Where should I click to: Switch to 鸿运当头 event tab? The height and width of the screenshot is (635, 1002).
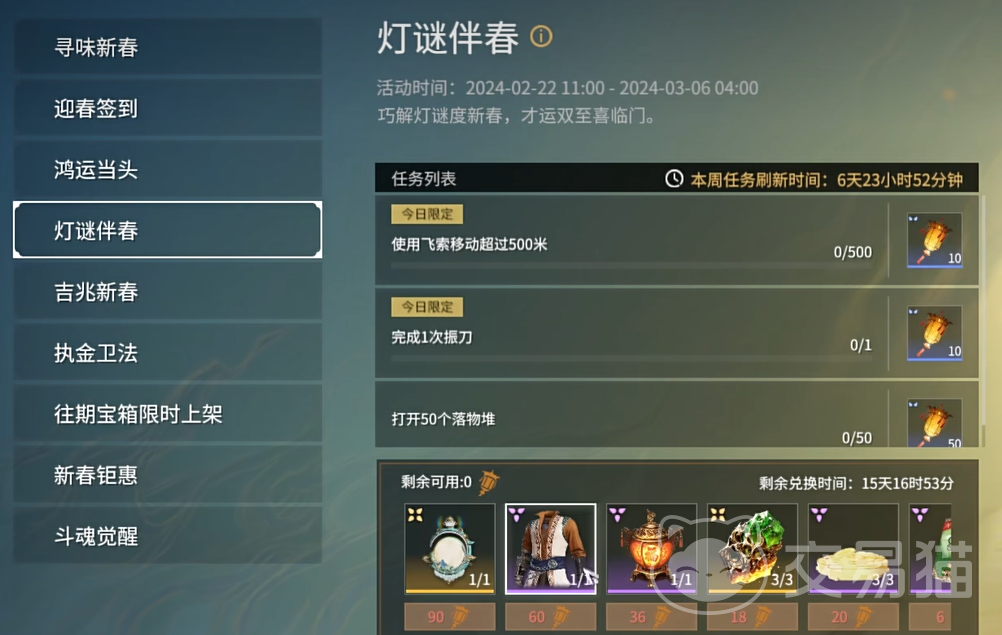tap(167, 169)
